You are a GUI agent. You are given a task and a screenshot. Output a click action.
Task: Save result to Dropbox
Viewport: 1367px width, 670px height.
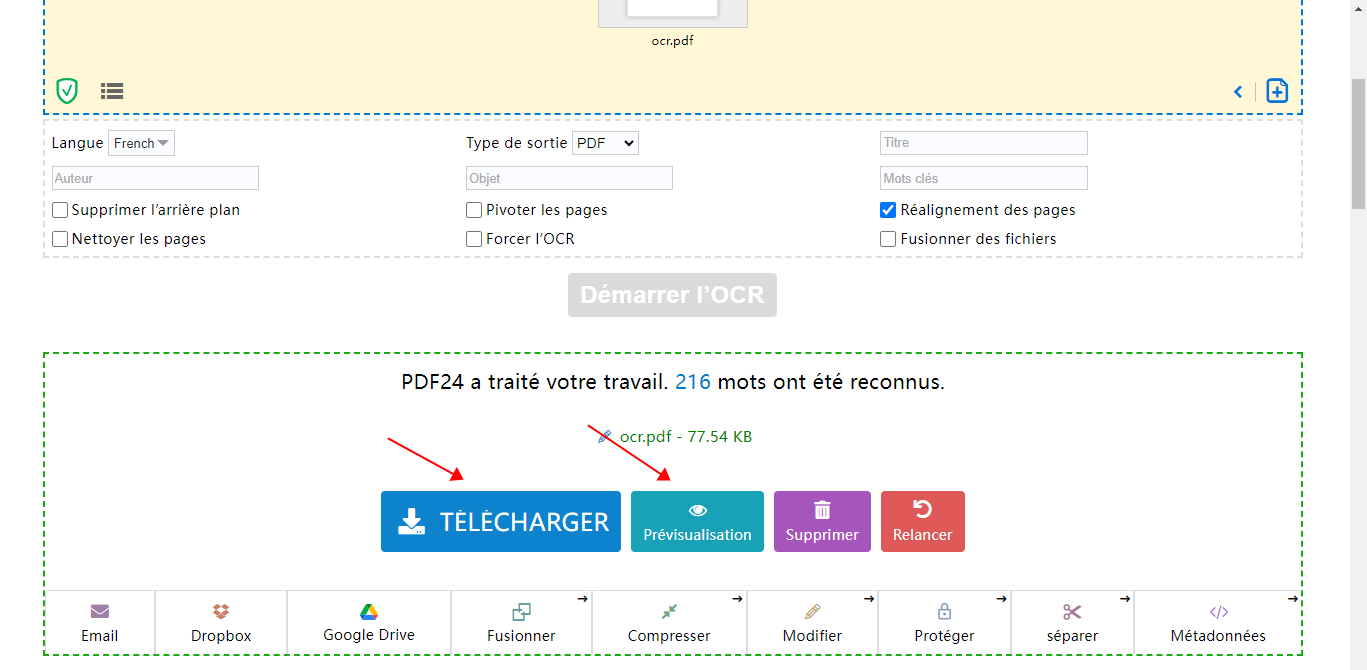(221, 622)
